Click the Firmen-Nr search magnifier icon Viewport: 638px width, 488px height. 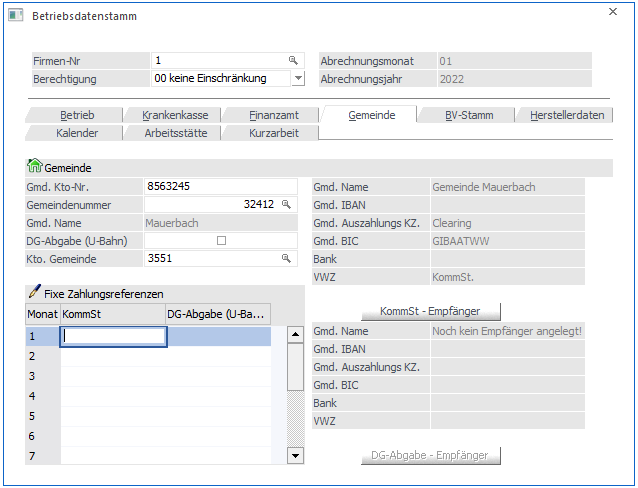(293, 60)
